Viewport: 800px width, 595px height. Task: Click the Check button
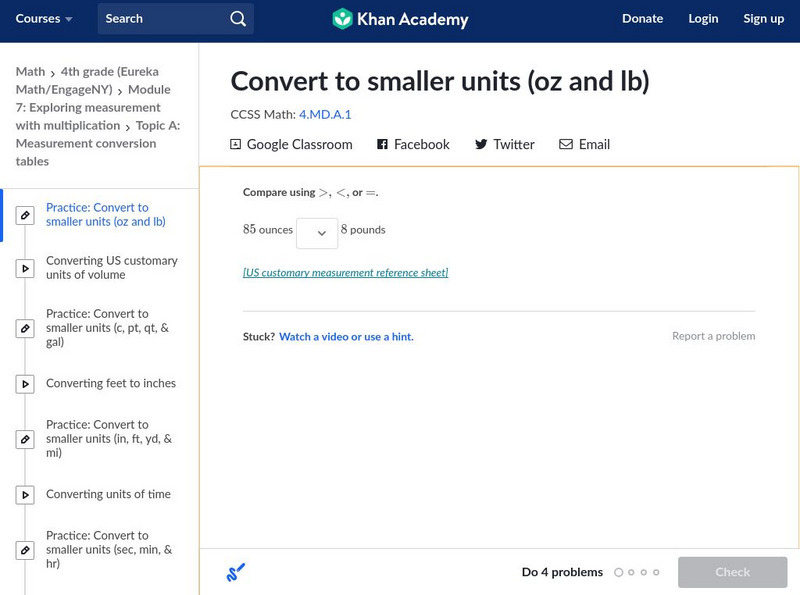(732, 572)
